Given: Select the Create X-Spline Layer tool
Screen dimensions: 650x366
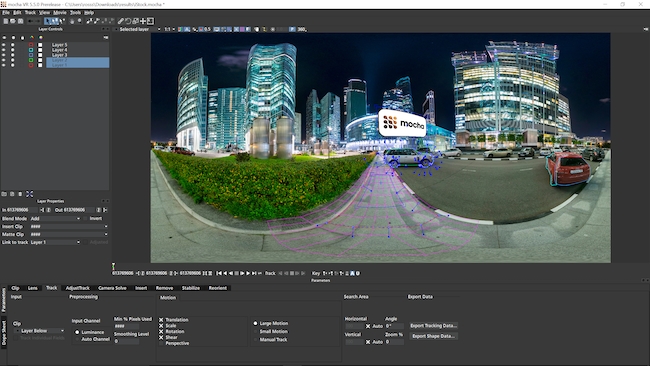Looking at the screenshot, I should (89, 21).
